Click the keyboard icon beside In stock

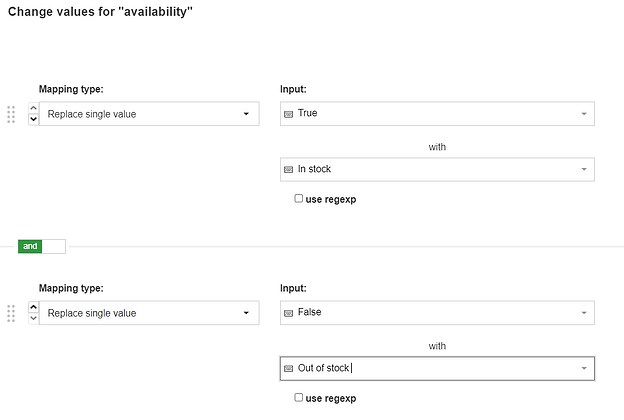point(290,170)
